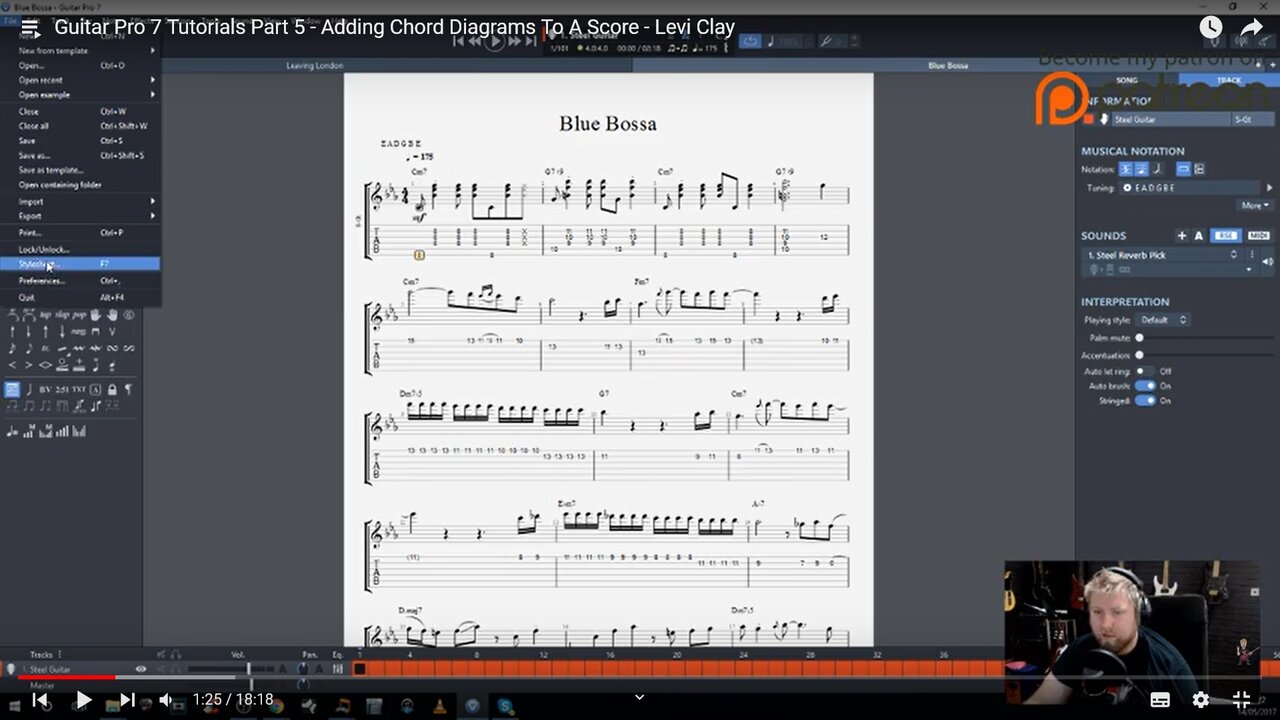The image size is (1280, 720).
Task: Open YouTube settings gear
Action: pyautogui.click(x=1201, y=700)
